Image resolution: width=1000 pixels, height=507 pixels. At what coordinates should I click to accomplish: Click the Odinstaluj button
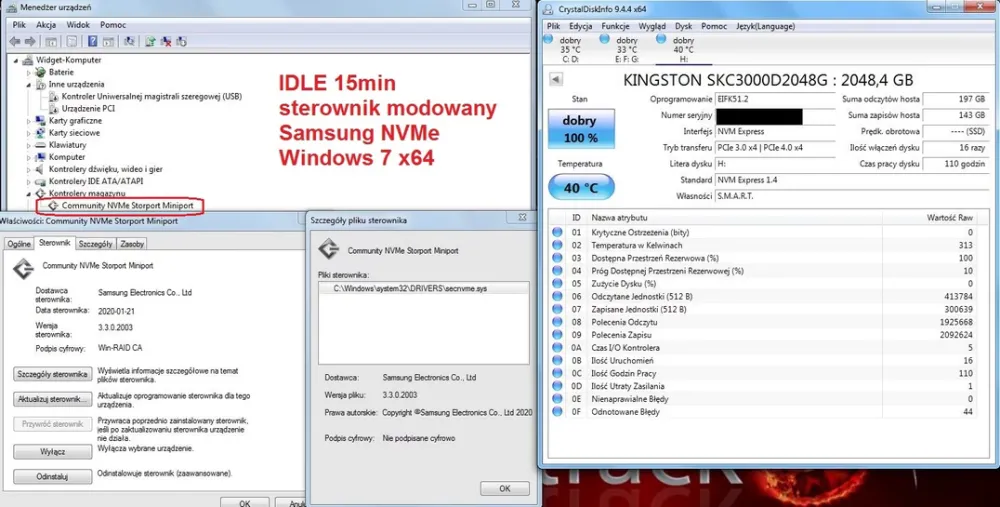point(51,477)
